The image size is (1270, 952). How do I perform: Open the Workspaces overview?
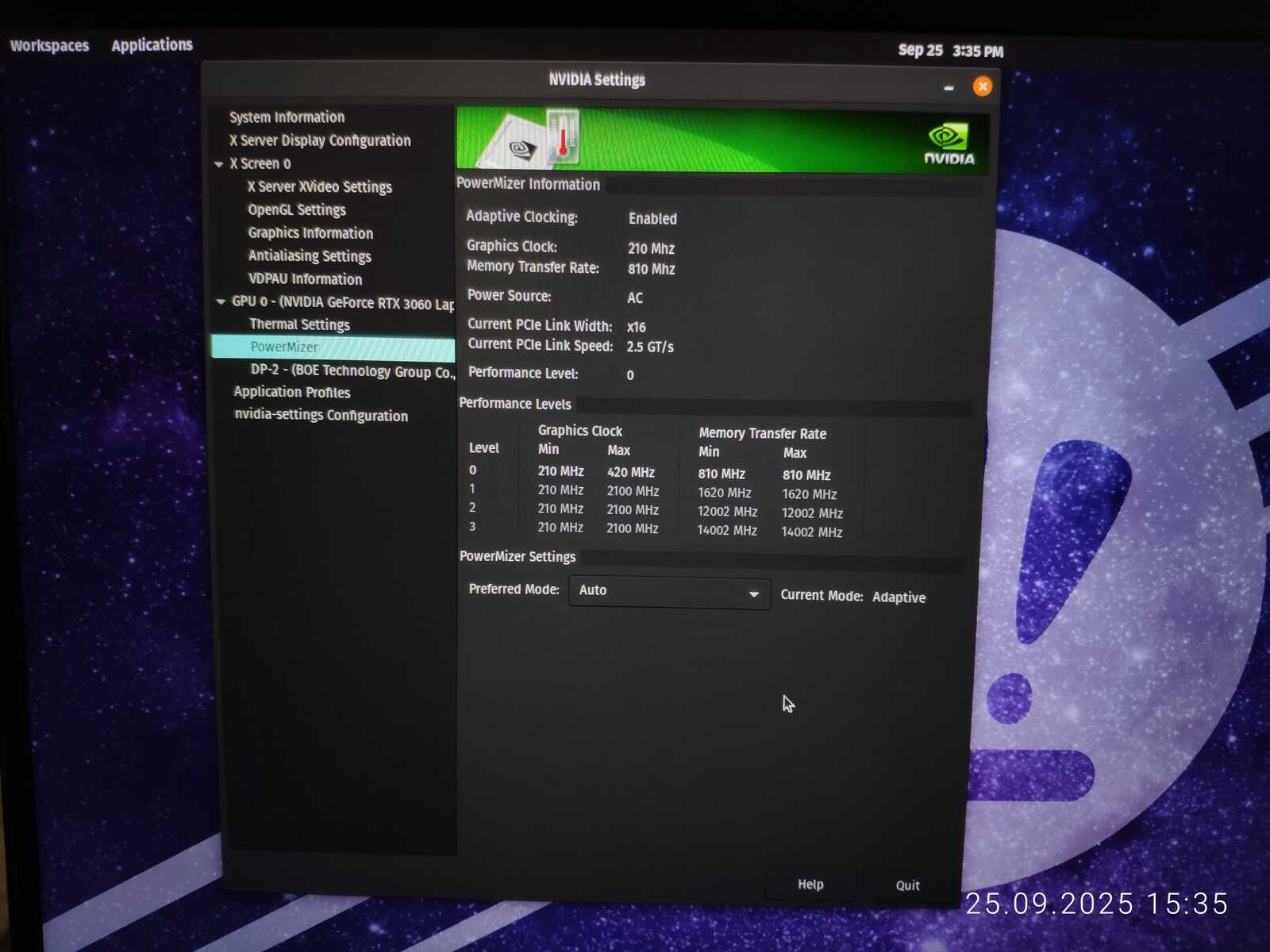click(49, 46)
